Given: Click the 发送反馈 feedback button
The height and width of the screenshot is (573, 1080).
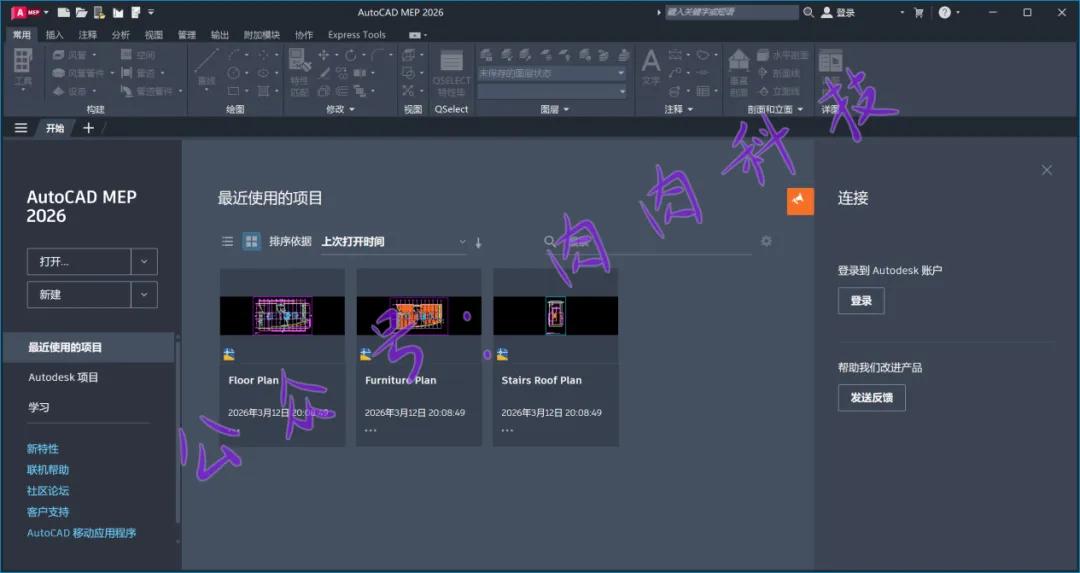Looking at the screenshot, I should pos(871,398).
